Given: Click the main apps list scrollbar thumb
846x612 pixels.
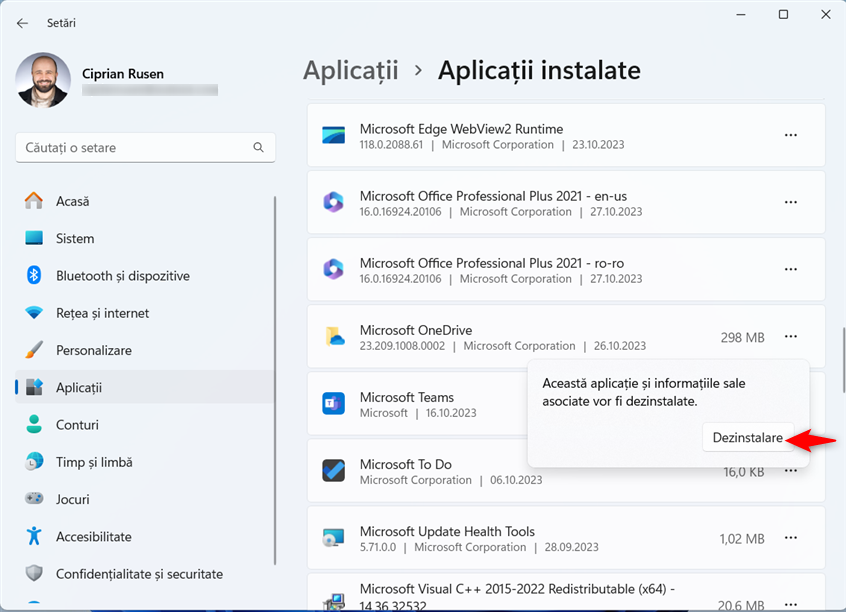Looking at the screenshot, I should coord(843,360).
